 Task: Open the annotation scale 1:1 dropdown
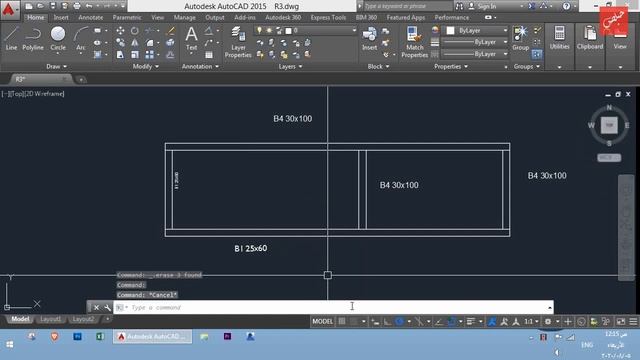coord(531,322)
